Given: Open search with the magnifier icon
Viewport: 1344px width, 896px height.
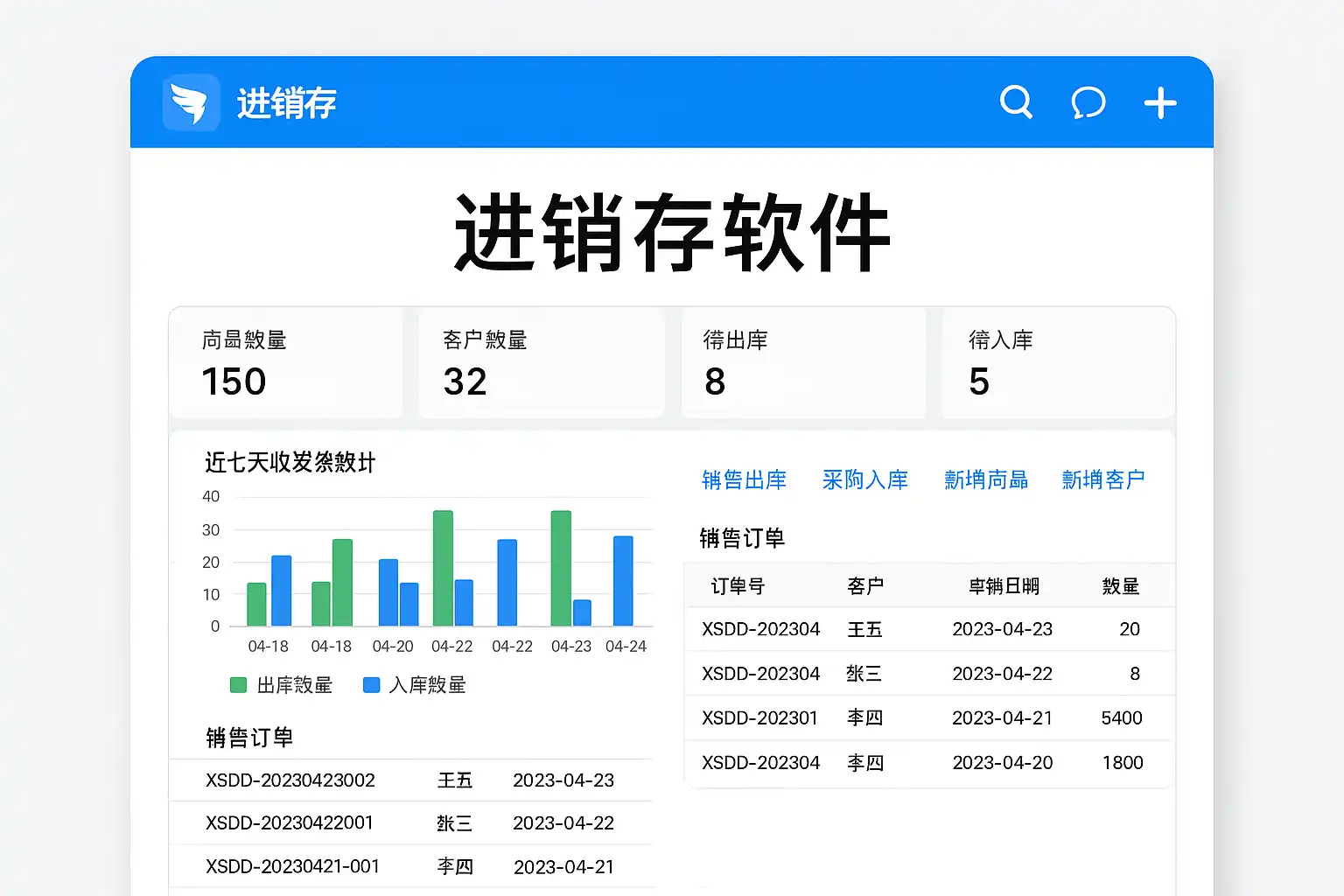Looking at the screenshot, I should coord(1016,102).
